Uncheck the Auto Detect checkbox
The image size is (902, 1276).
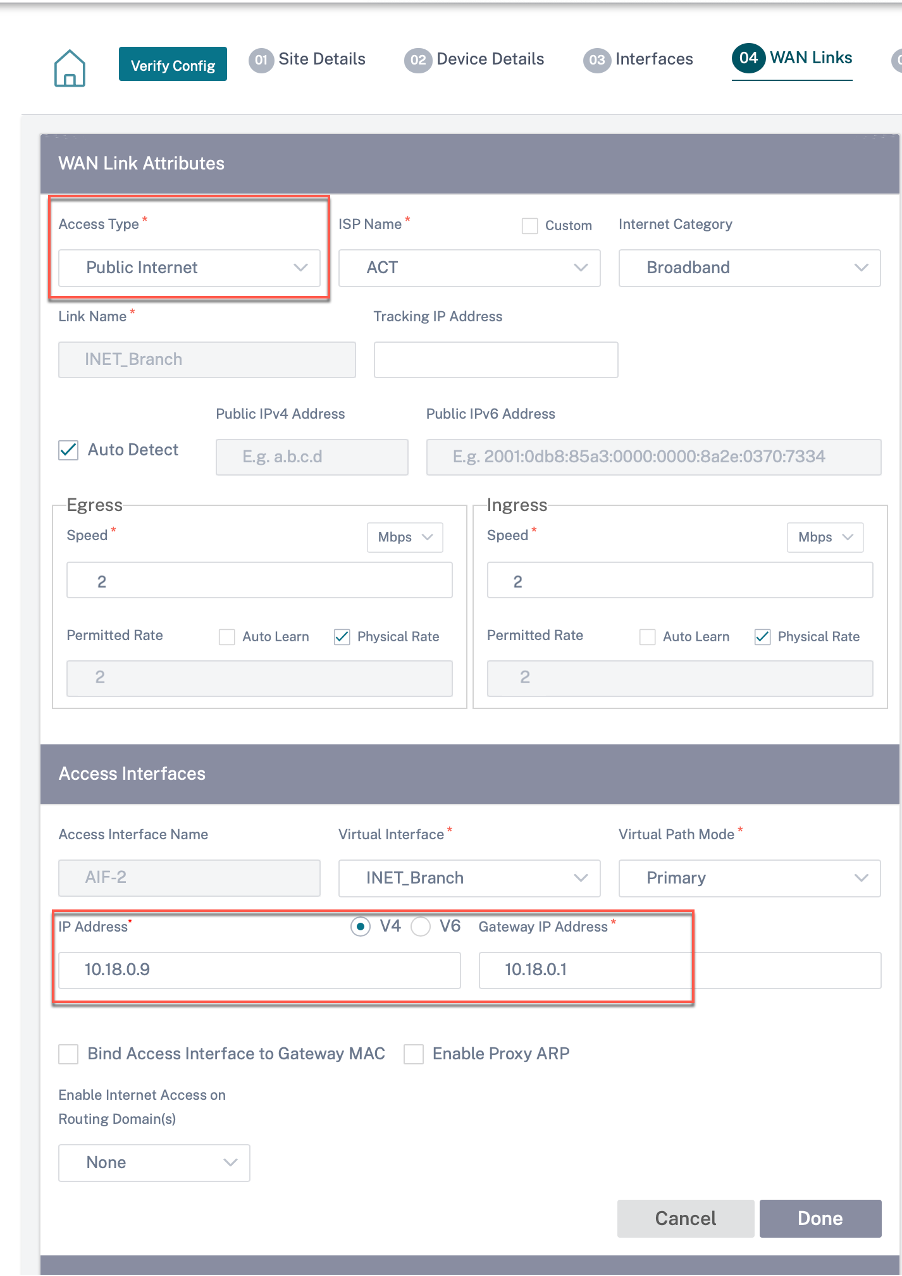68,450
